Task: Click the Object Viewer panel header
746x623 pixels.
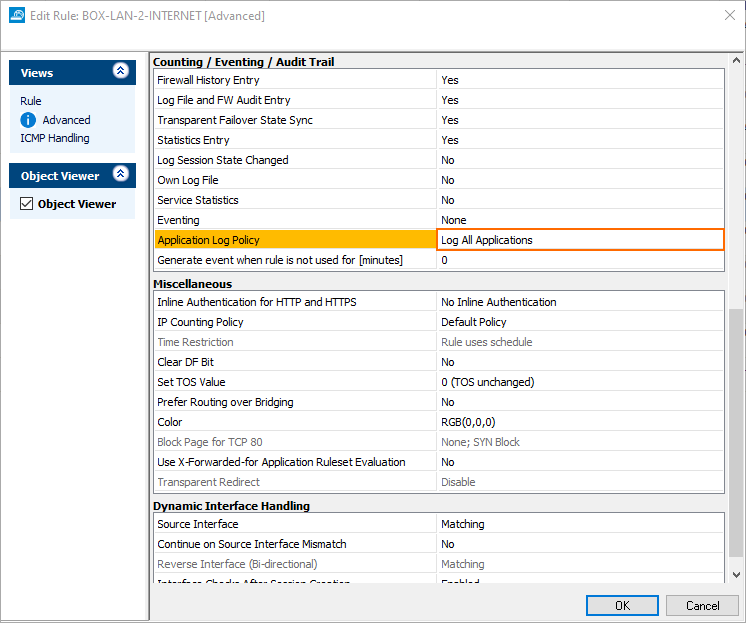Action: pos(72,175)
